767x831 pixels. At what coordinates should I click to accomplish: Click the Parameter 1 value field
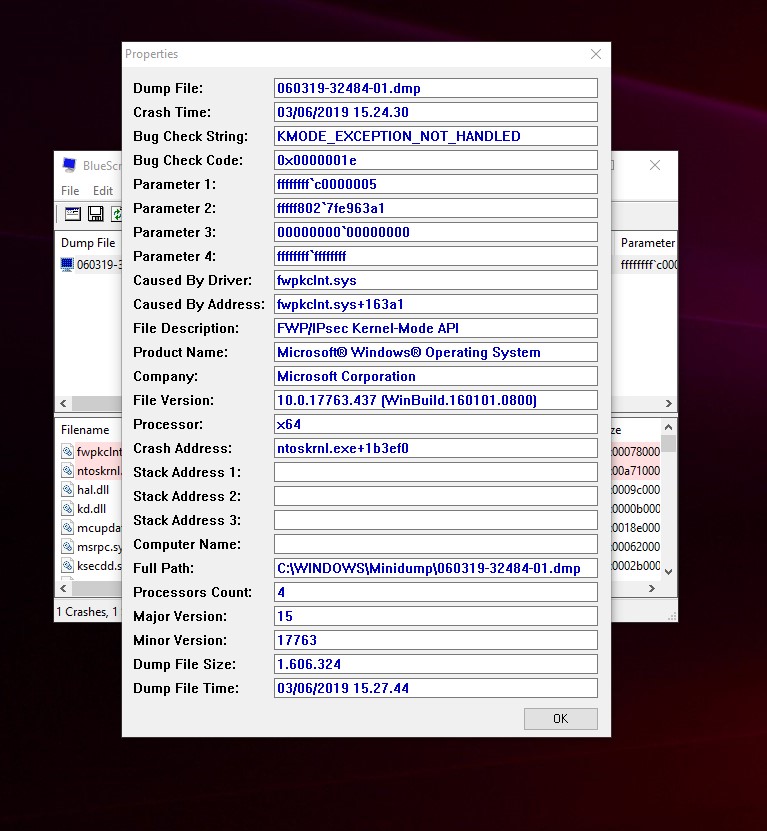tap(436, 184)
